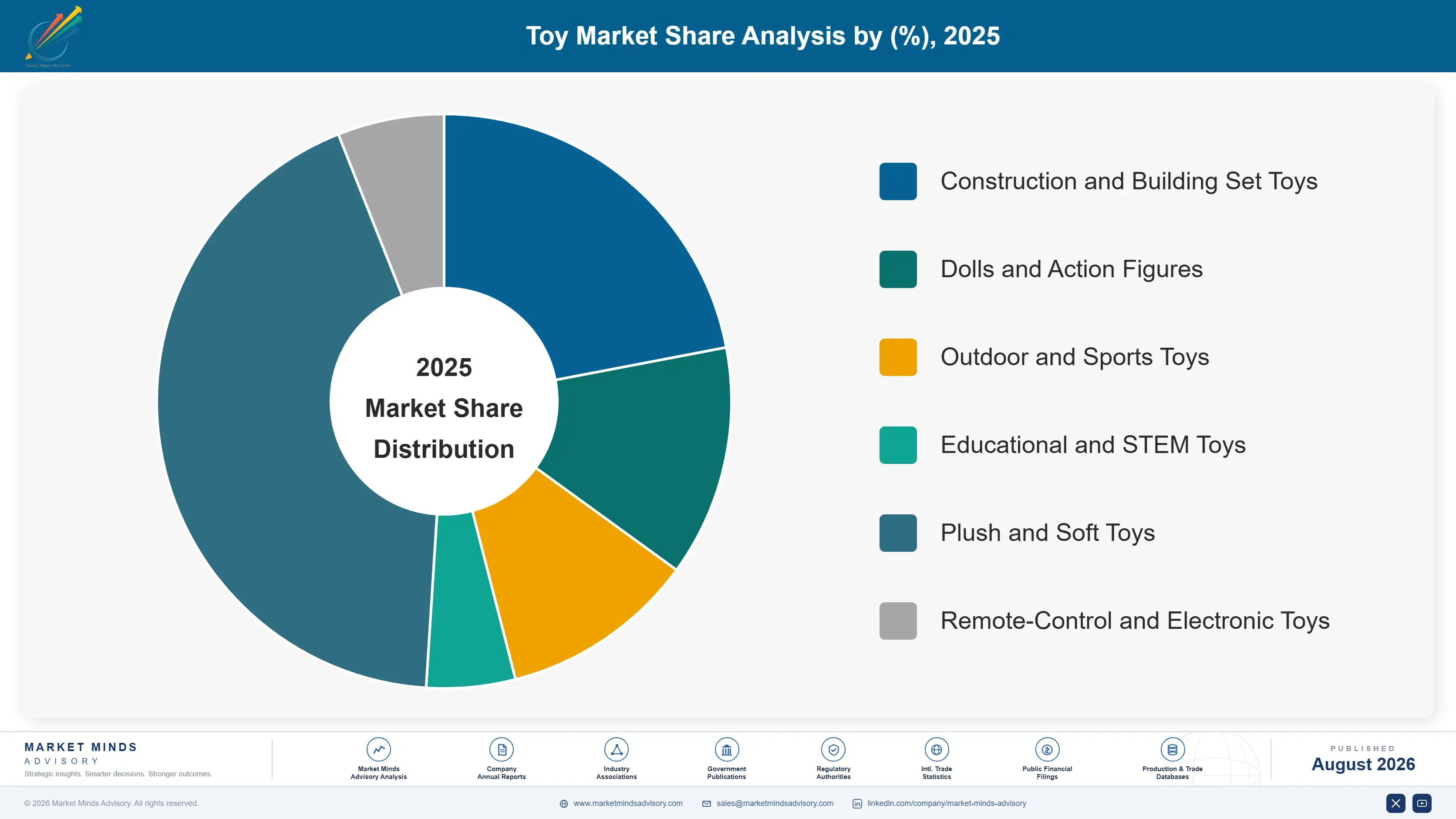Open the X social media icon

click(x=1395, y=803)
